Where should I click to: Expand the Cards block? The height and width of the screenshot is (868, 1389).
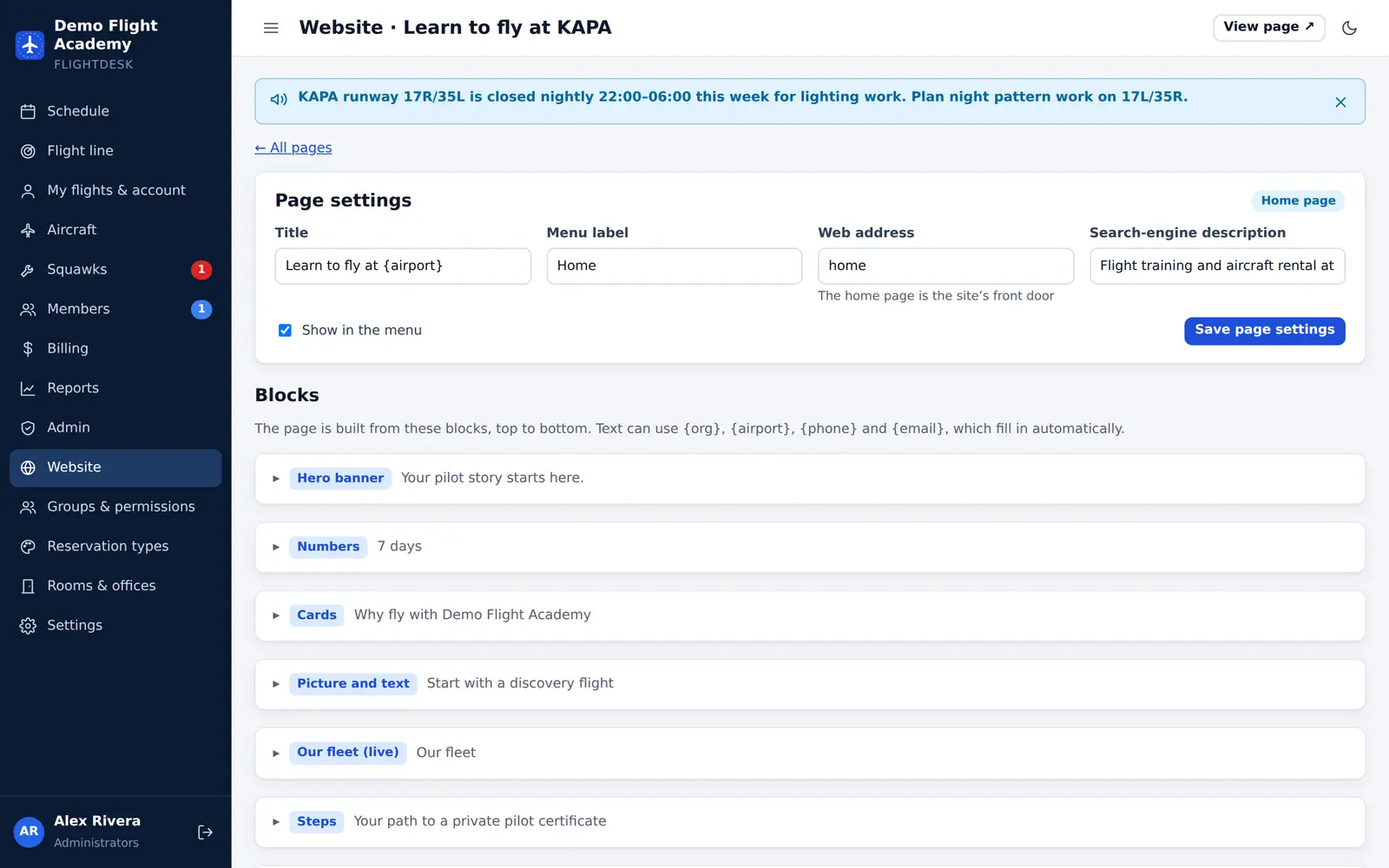(276, 615)
